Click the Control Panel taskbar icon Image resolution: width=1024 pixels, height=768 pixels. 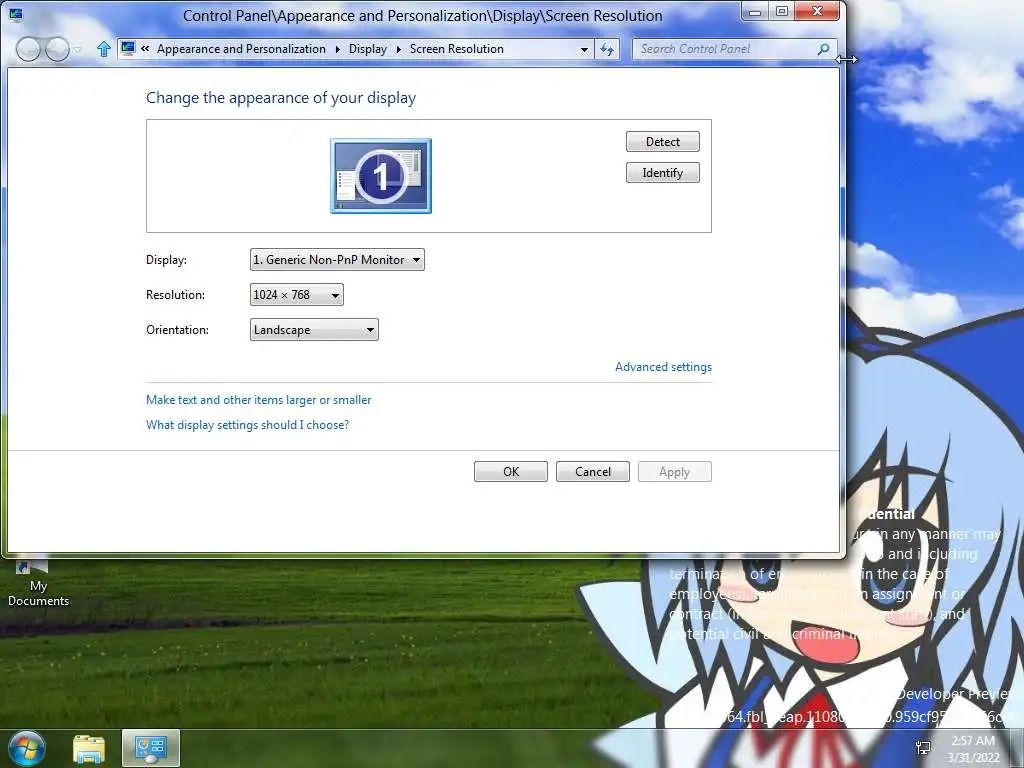(x=151, y=748)
